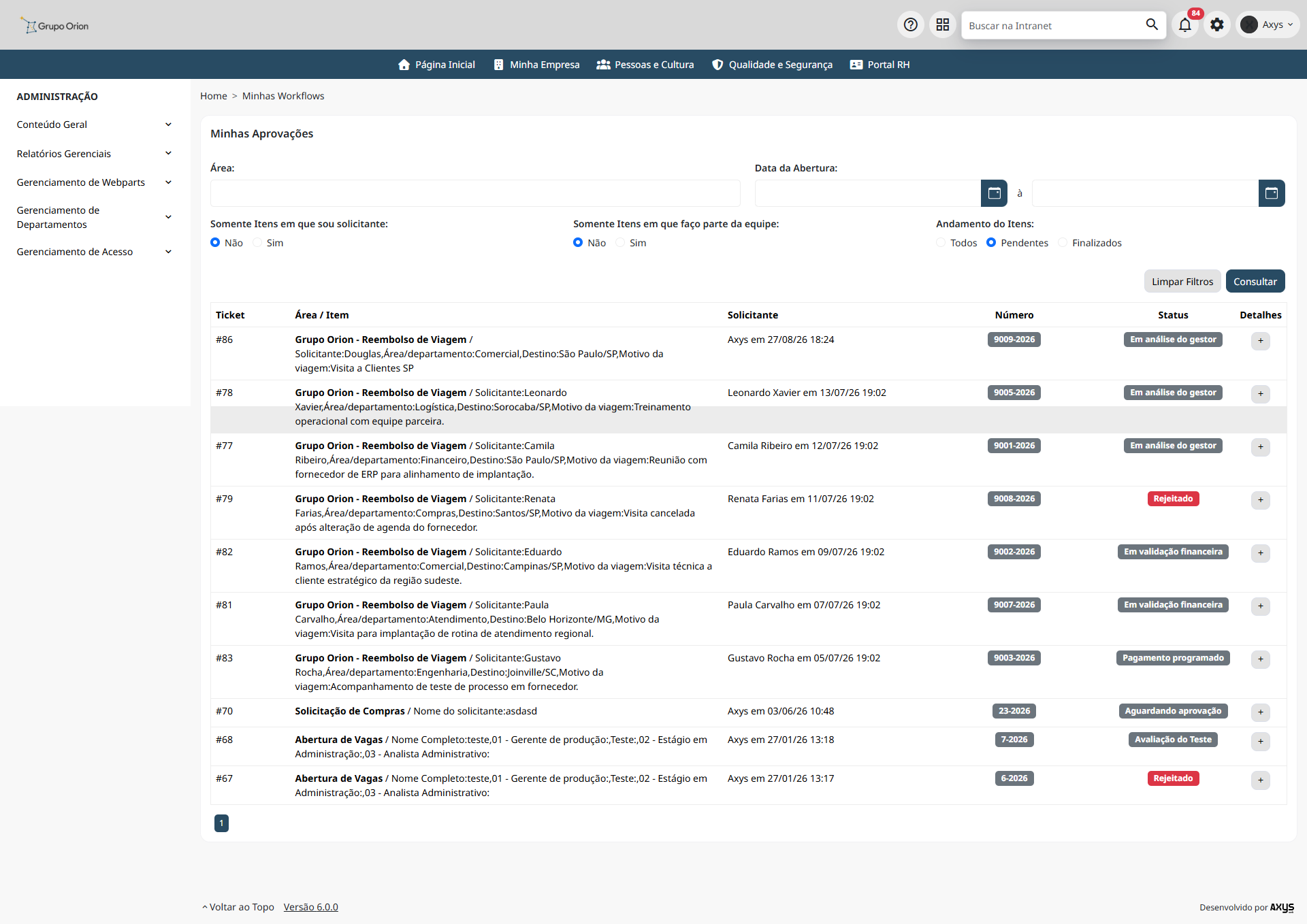The image size is (1307, 924).
Task: Open the help question mark icon
Action: point(911,25)
